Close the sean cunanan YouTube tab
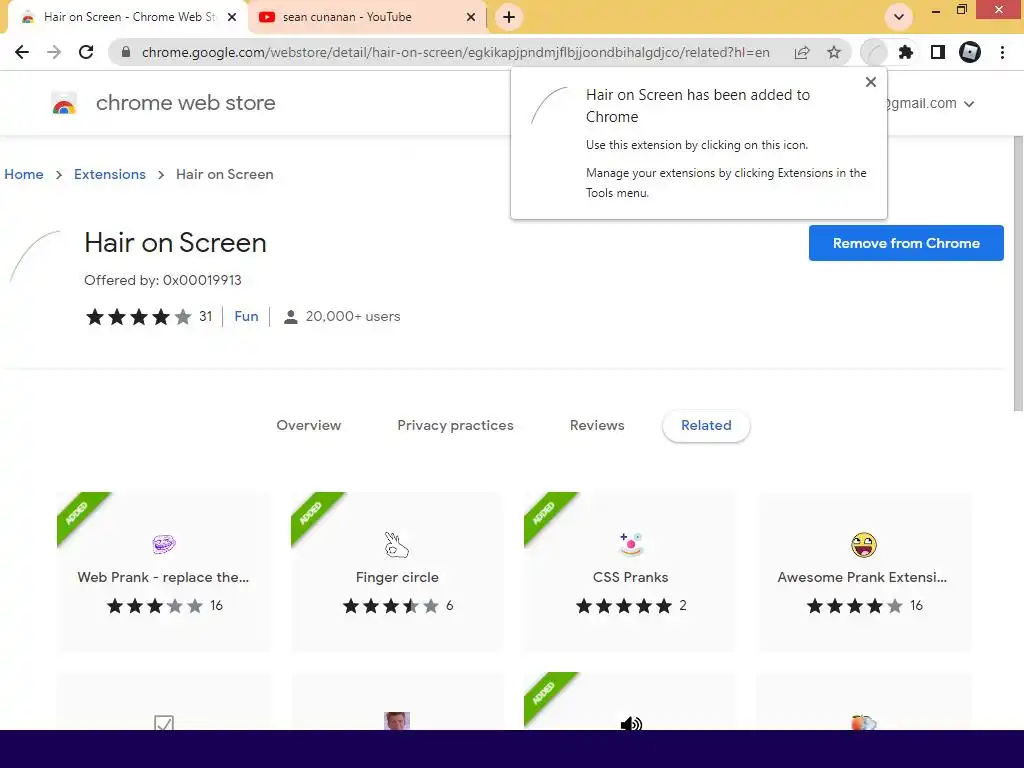Image resolution: width=1024 pixels, height=768 pixels. pos(471,17)
